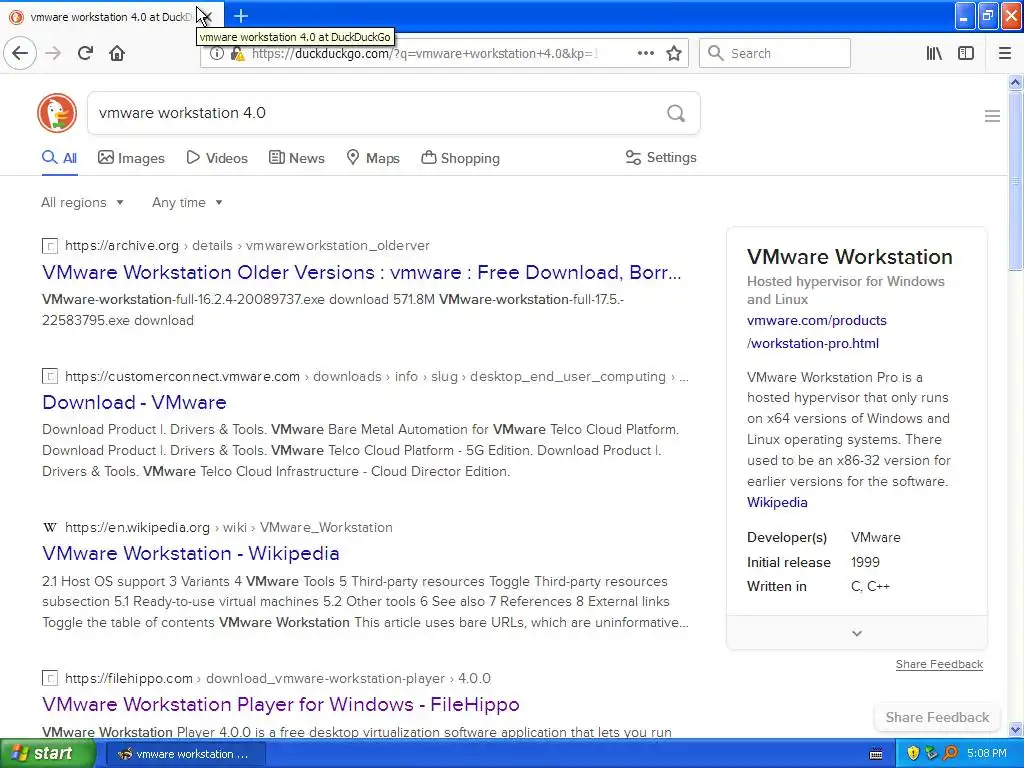Image resolution: width=1024 pixels, height=768 pixels.
Task: Open the Library icon in toolbar
Action: tap(934, 53)
